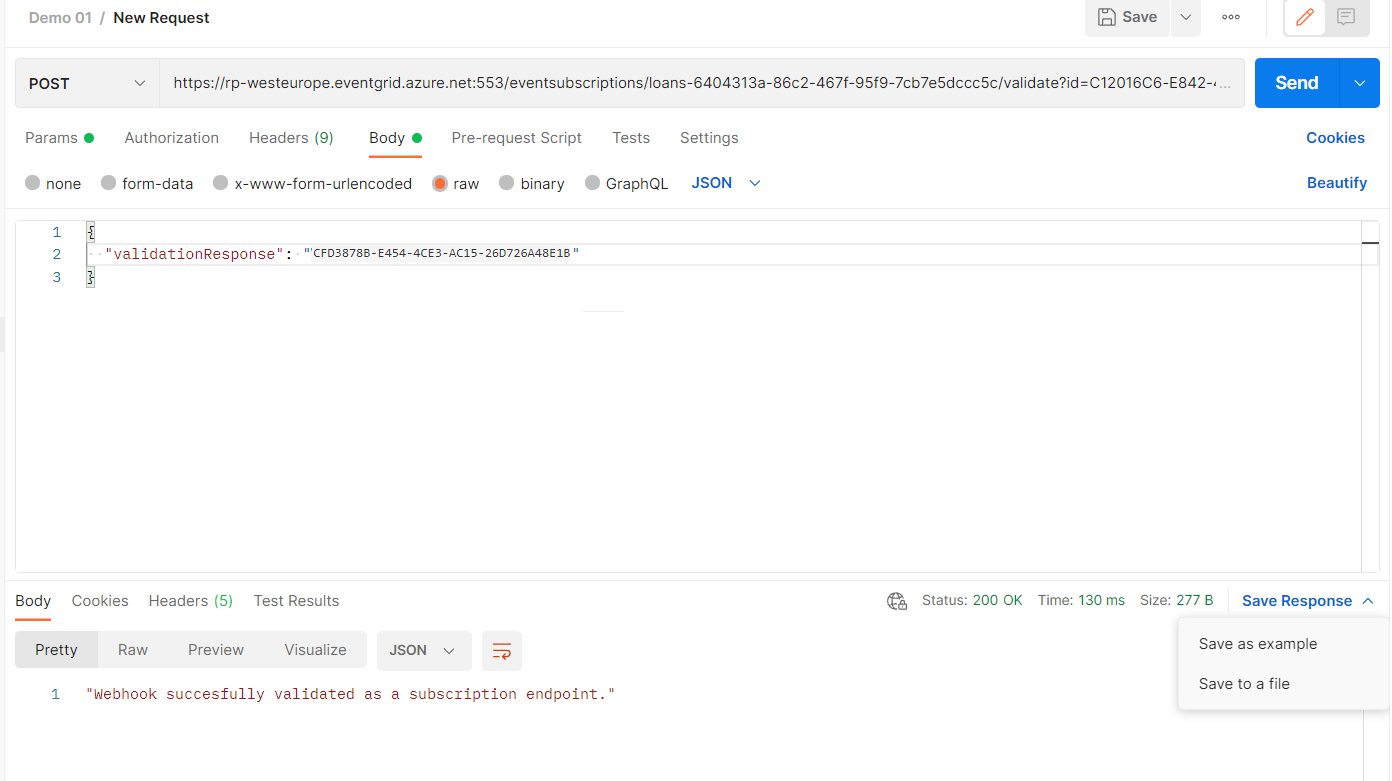Choose x-www-form-urlencoded body type
This screenshot has width=1392, height=781.
click(x=313, y=183)
